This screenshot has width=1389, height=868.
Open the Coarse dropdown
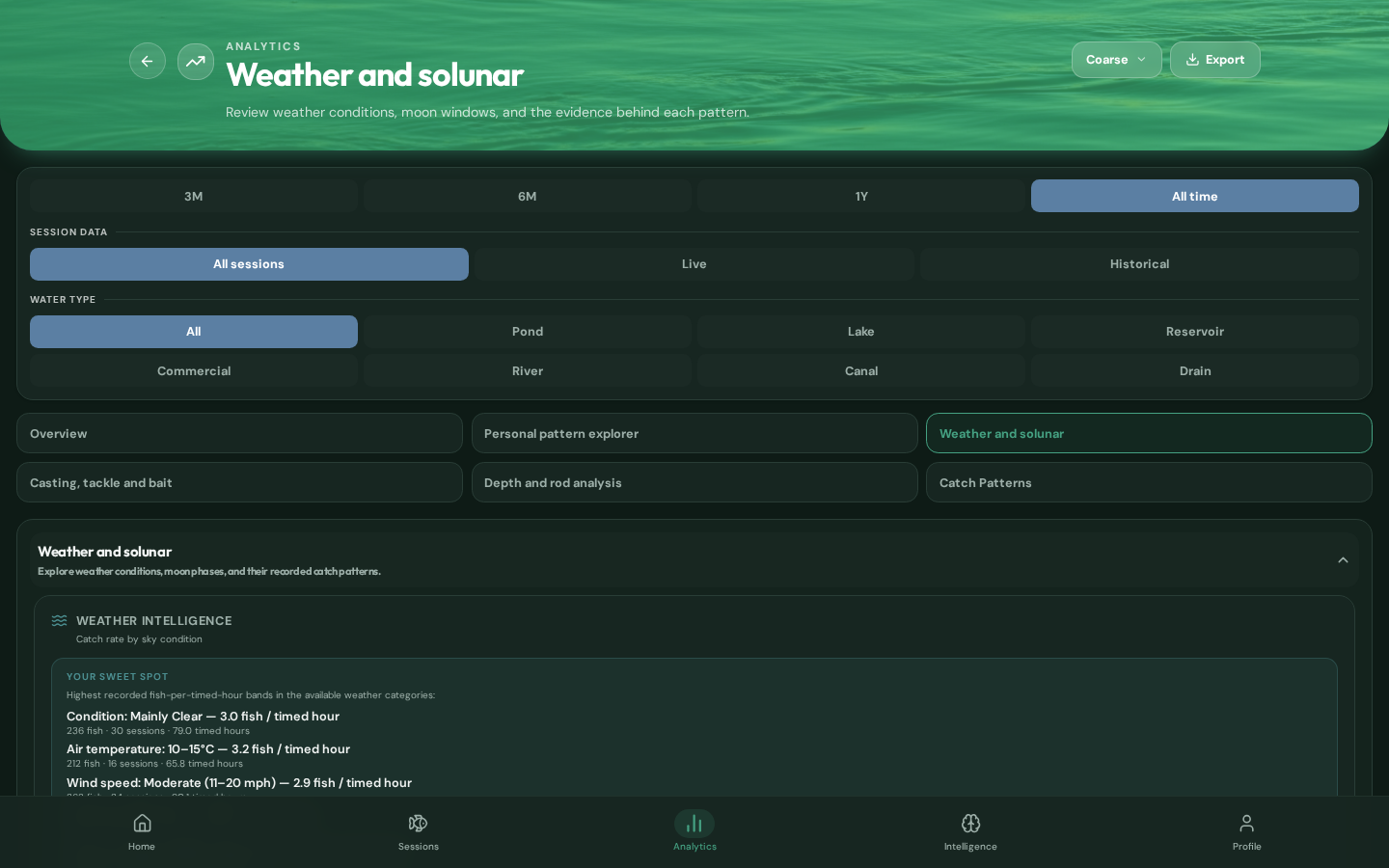coord(1116,60)
